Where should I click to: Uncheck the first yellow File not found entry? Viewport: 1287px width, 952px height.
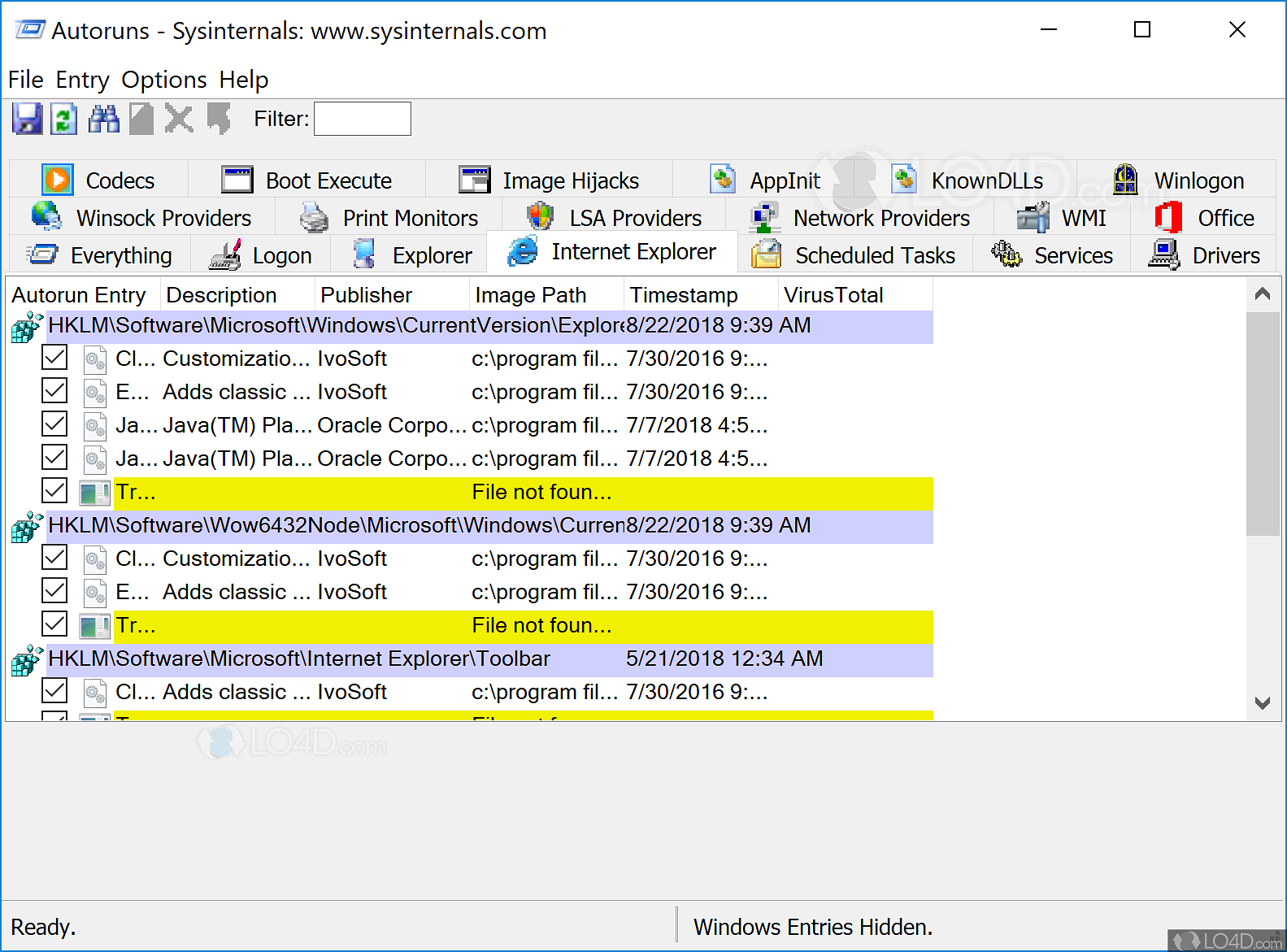(x=54, y=491)
